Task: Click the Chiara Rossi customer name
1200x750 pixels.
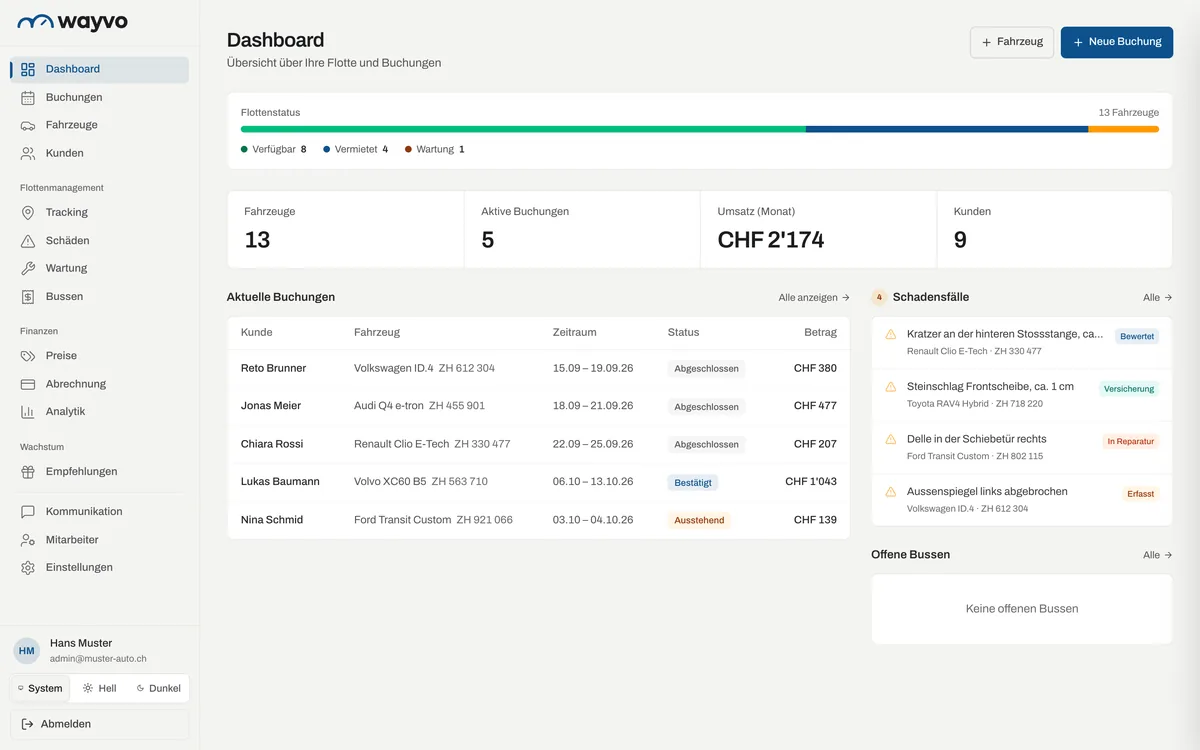Action: [272, 444]
